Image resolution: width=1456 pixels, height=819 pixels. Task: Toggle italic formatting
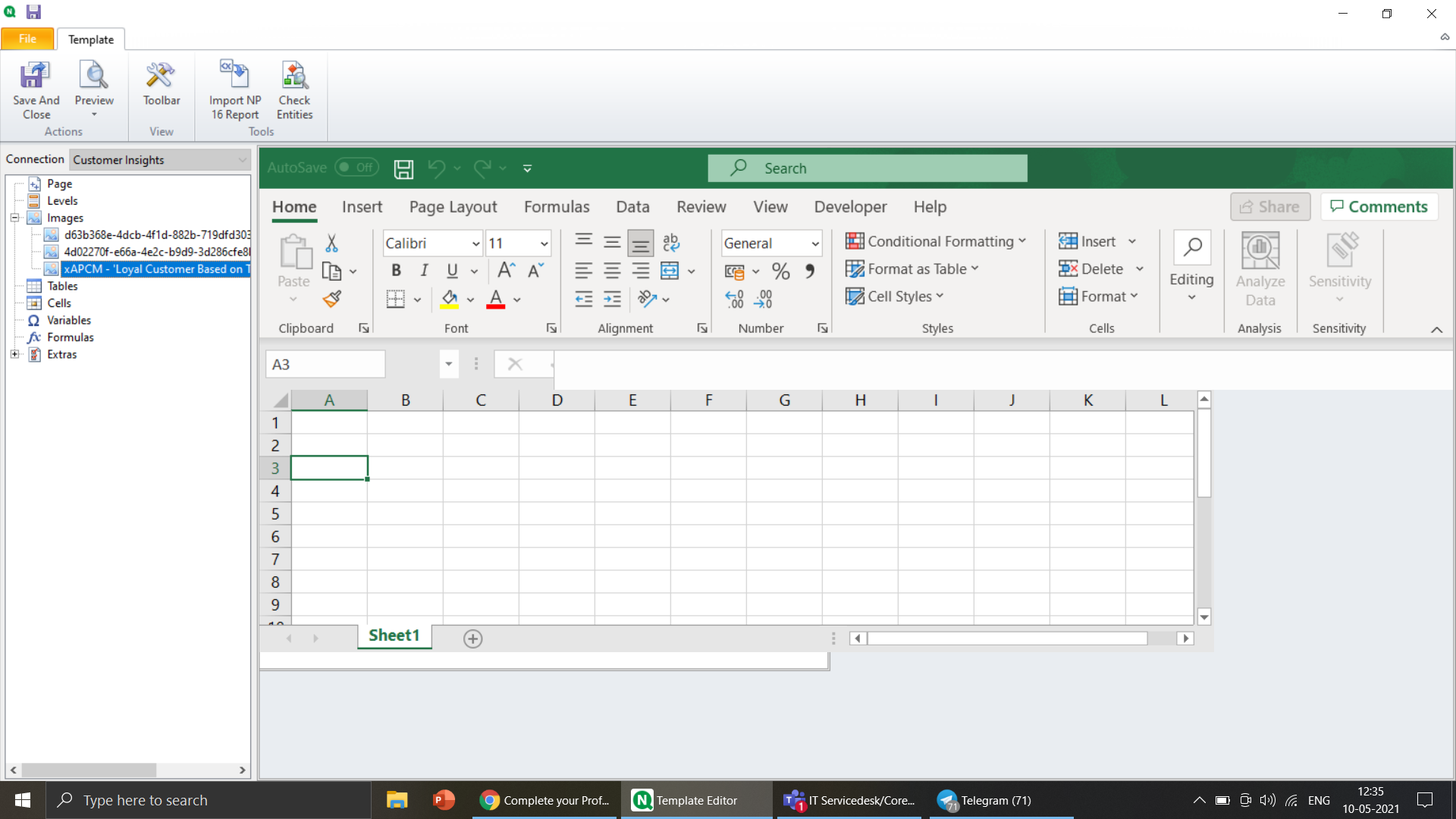[x=424, y=271]
